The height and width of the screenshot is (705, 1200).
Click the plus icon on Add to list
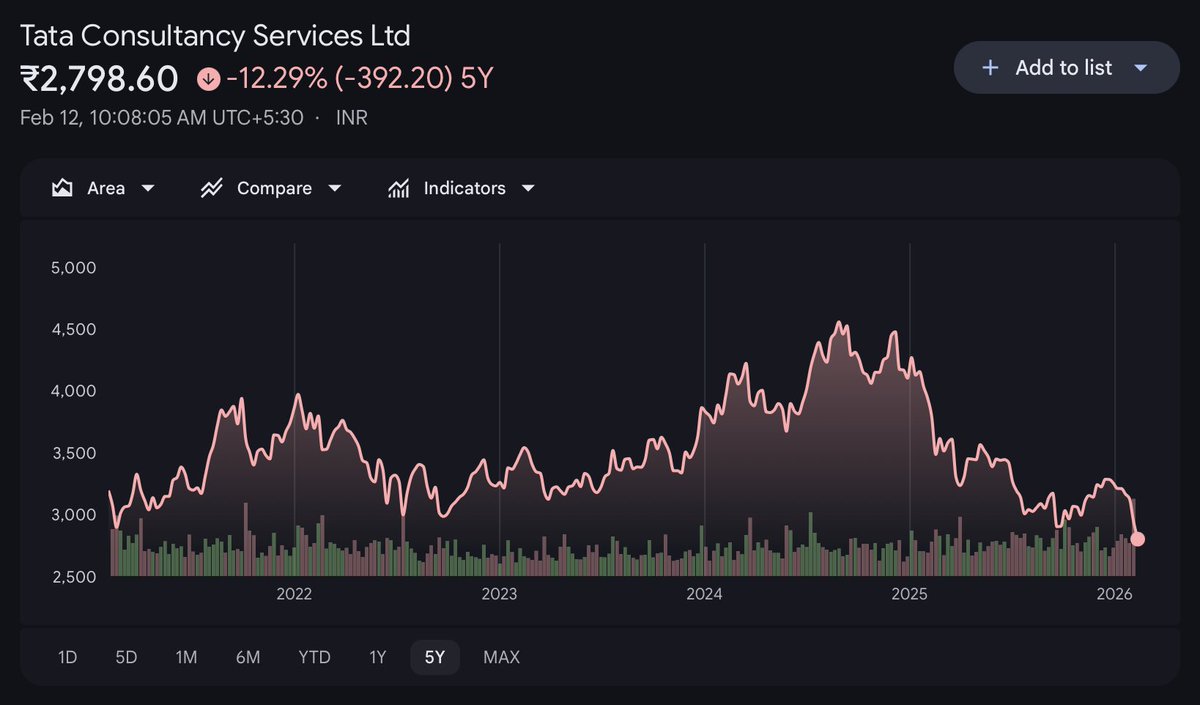989,67
